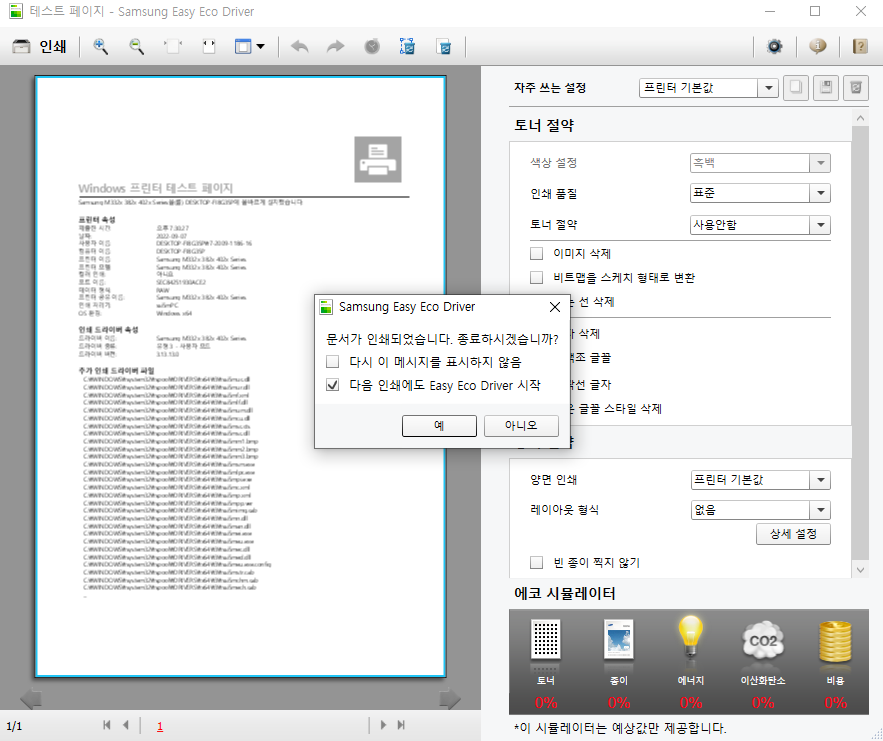The width and height of the screenshot is (883, 741).
Task: Uncheck 다음 인쇄에도 Easy Eco Driver 시작
Action: point(333,385)
